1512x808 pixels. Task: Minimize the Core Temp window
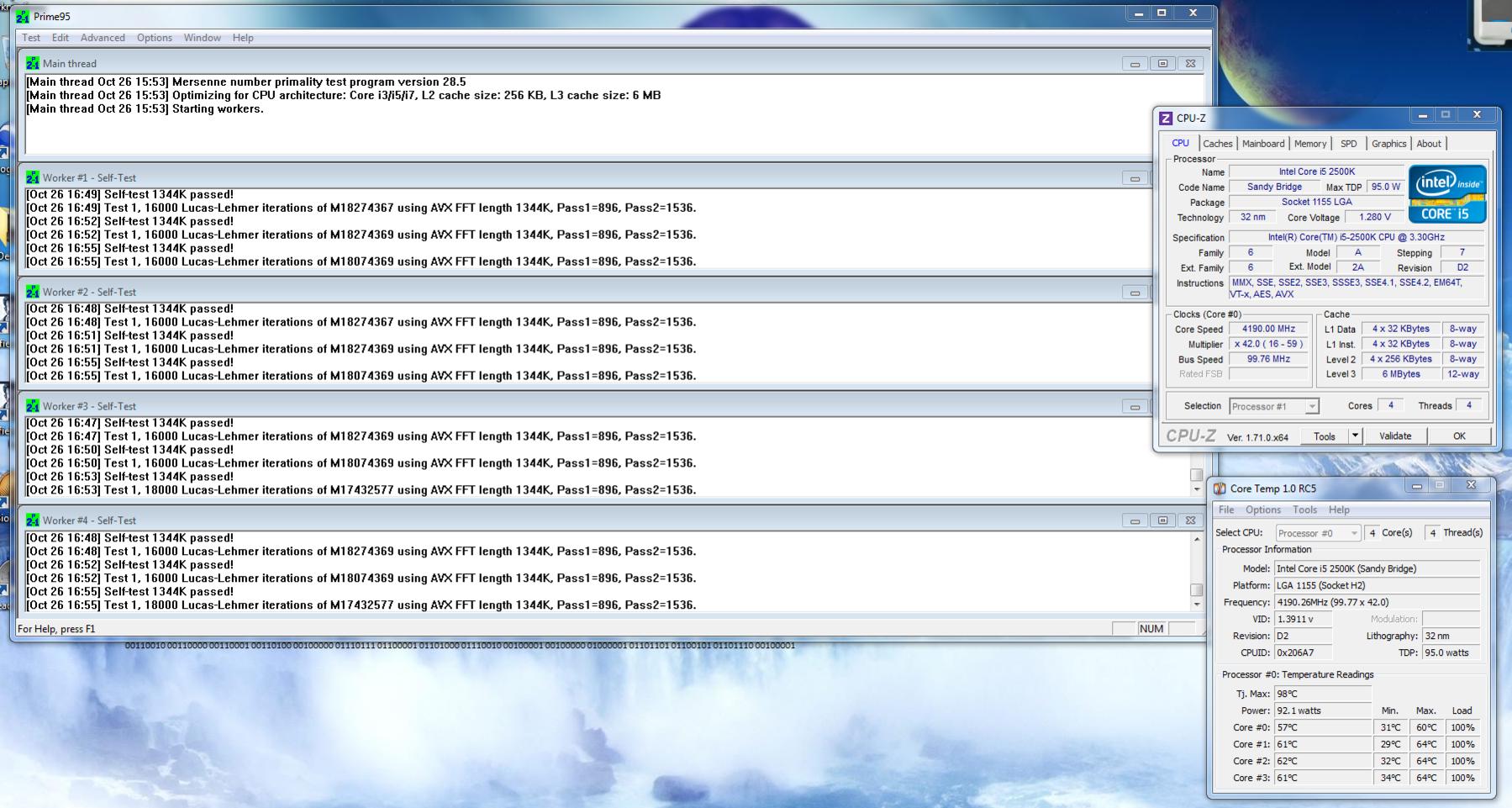pyautogui.click(x=1417, y=486)
